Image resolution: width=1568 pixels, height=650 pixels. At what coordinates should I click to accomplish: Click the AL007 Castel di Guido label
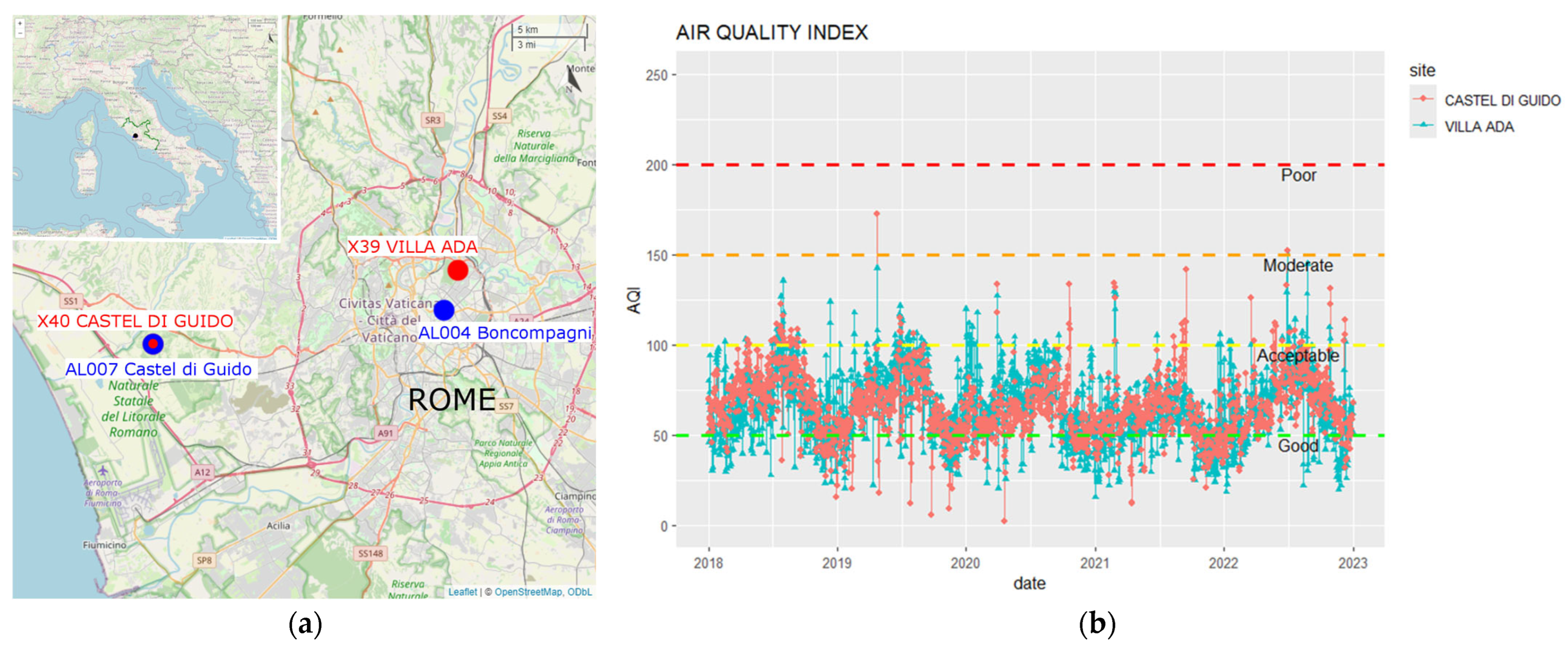158,369
